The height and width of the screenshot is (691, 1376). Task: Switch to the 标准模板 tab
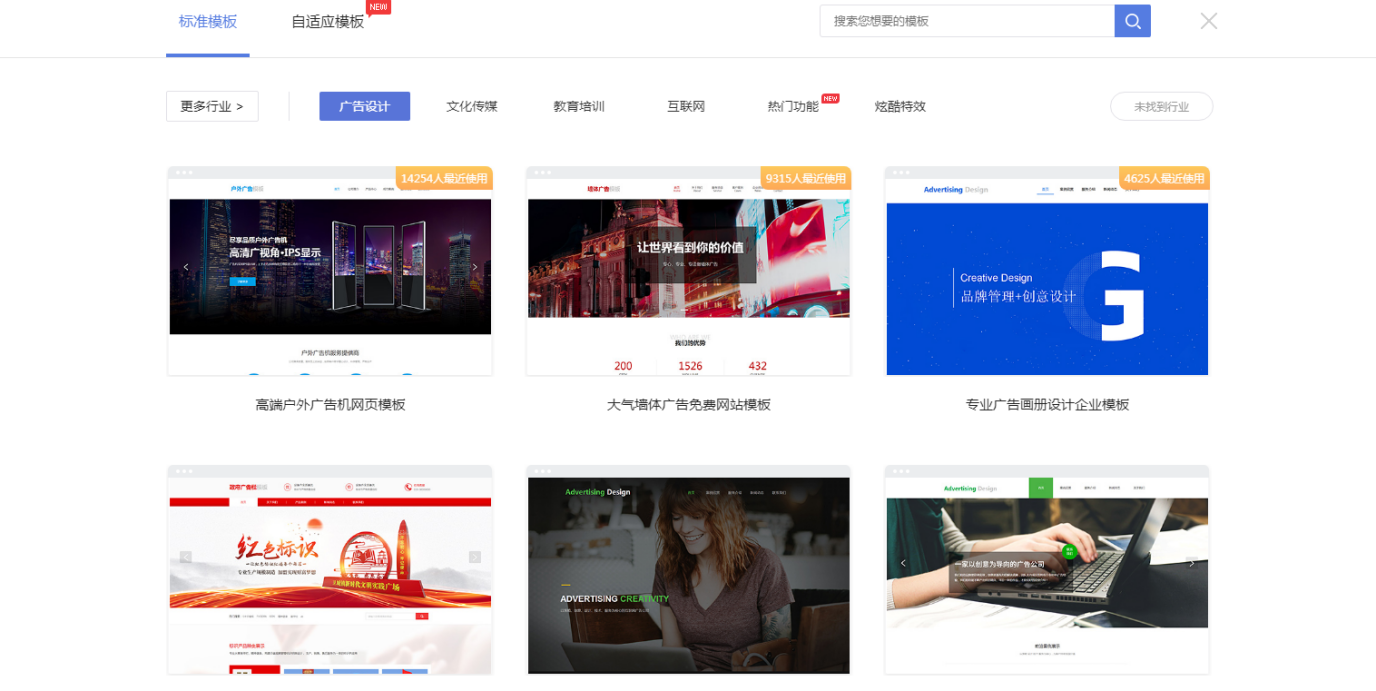(x=208, y=22)
